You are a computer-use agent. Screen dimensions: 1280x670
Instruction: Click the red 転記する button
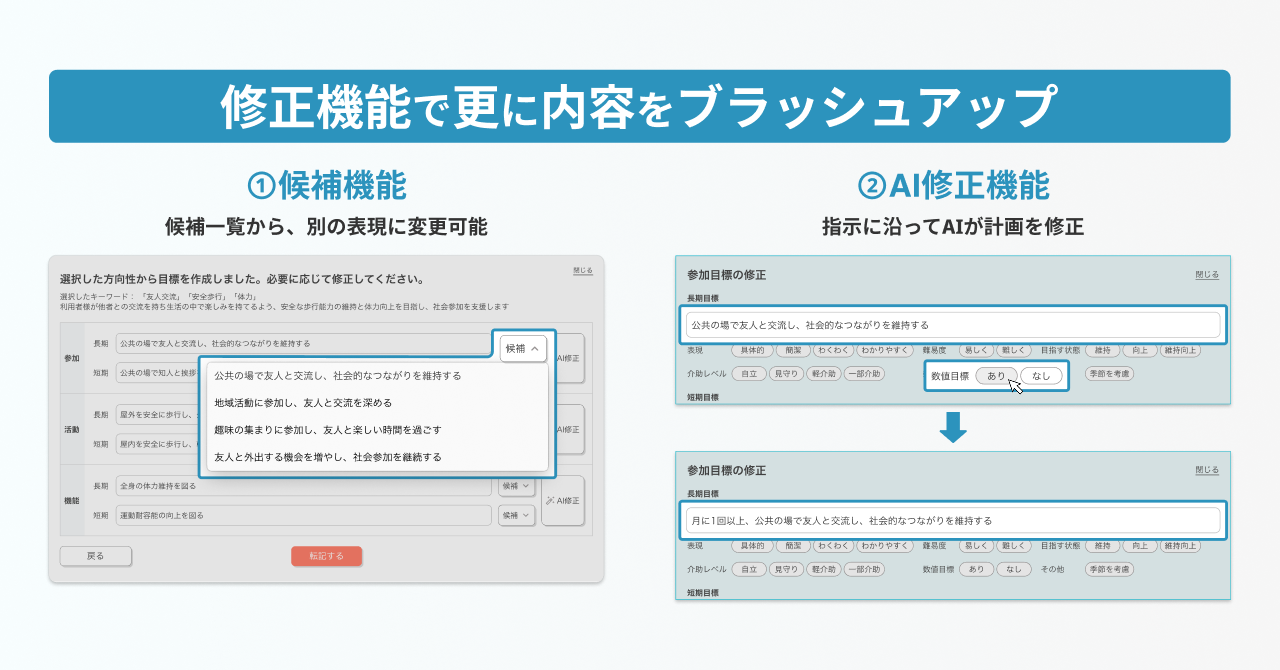click(326, 556)
